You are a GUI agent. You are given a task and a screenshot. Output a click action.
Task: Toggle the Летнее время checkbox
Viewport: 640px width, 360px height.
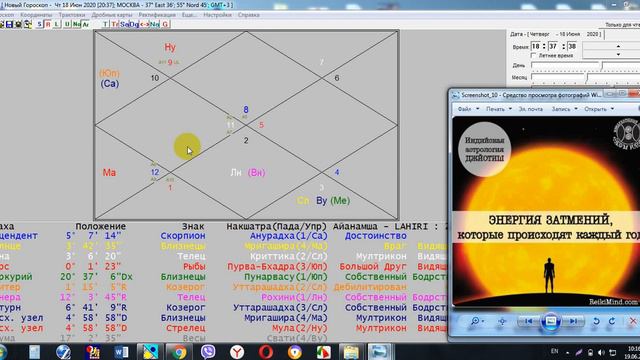pyautogui.click(x=533, y=55)
